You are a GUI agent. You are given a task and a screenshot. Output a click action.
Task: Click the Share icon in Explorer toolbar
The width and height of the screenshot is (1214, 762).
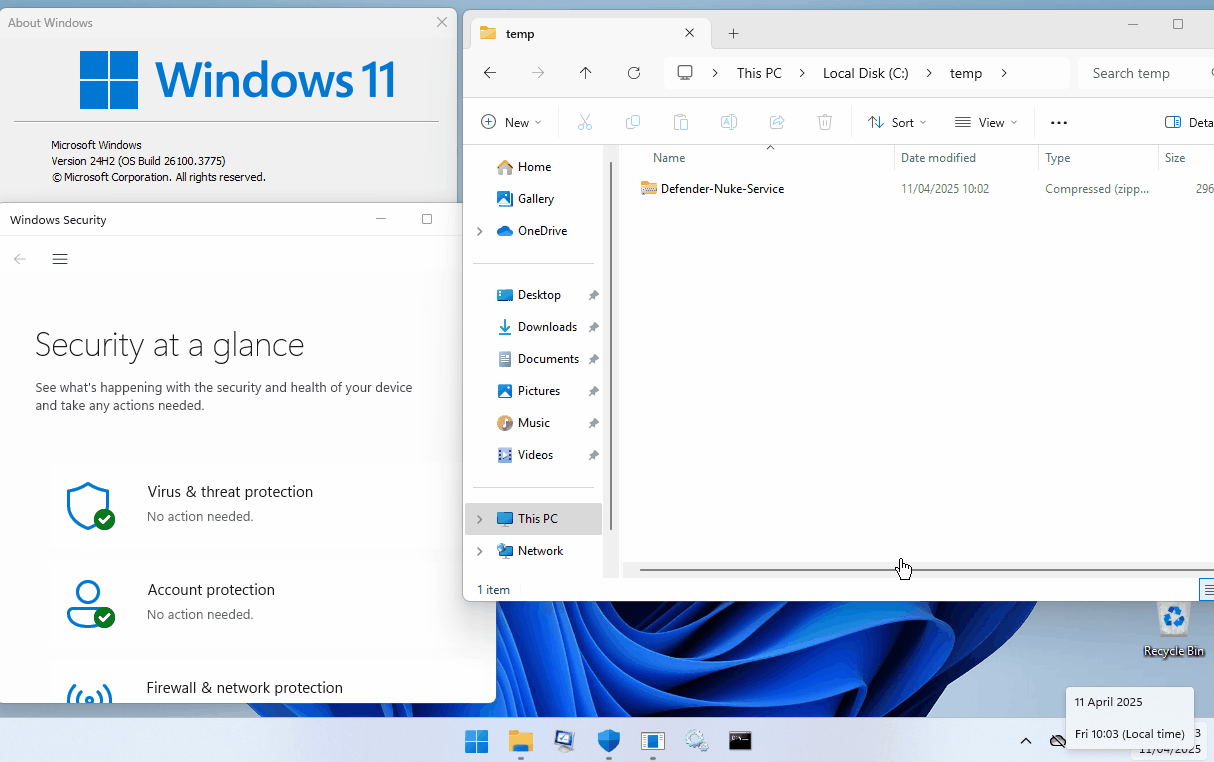777,122
